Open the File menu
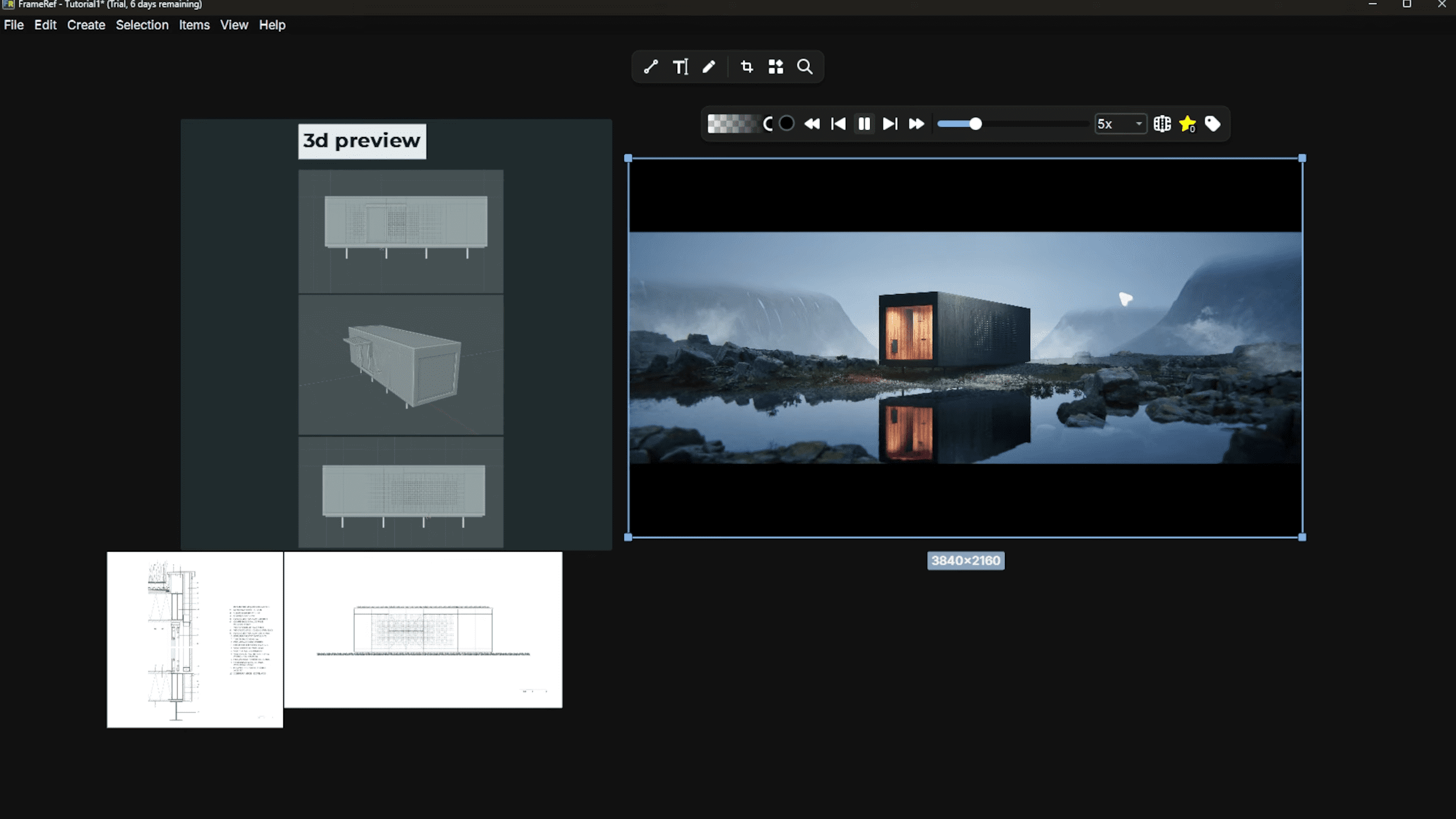The image size is (1456, 819). [14, 25]
